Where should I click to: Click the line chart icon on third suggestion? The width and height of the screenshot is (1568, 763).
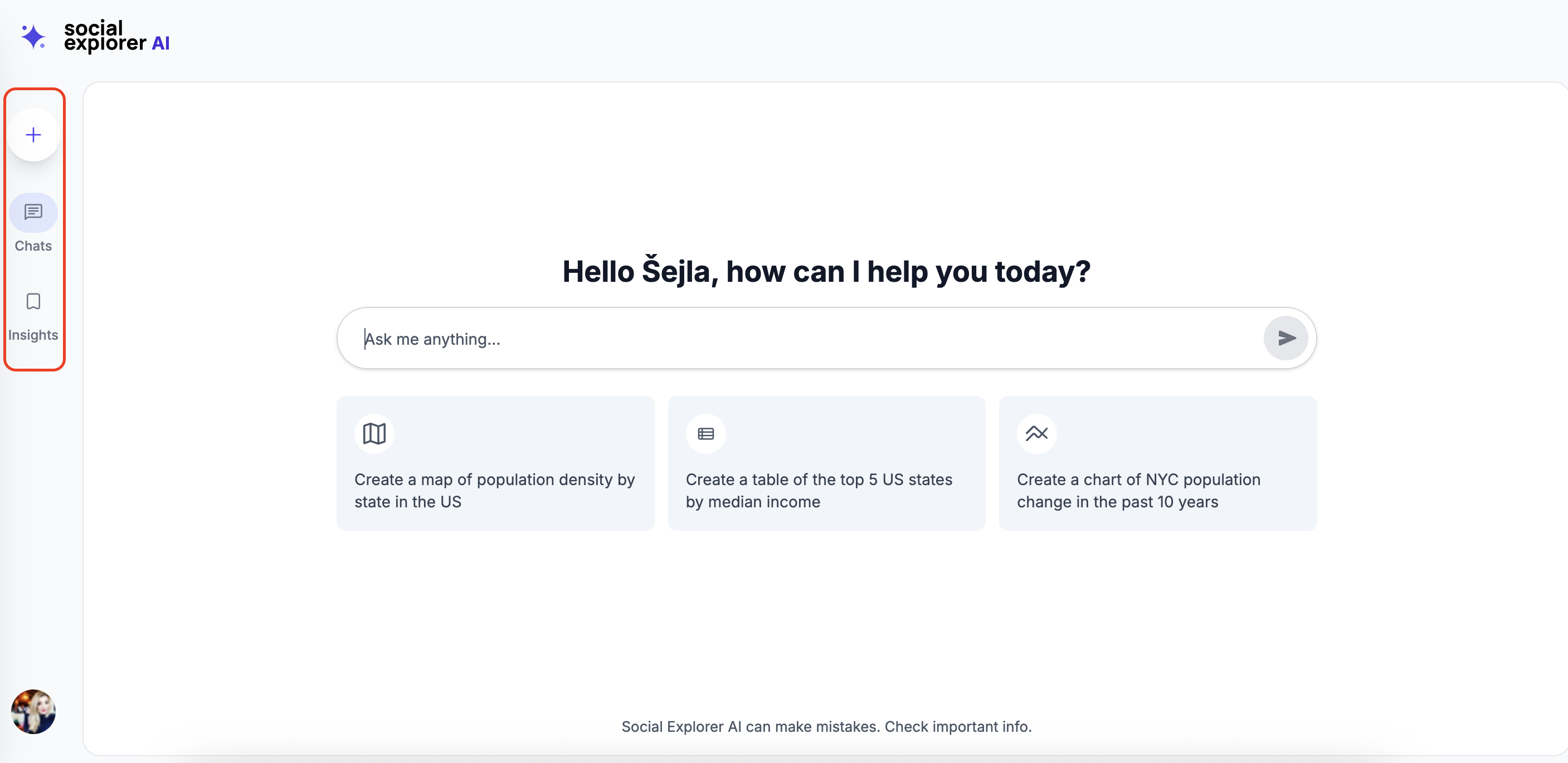(x=1036, y=434)
